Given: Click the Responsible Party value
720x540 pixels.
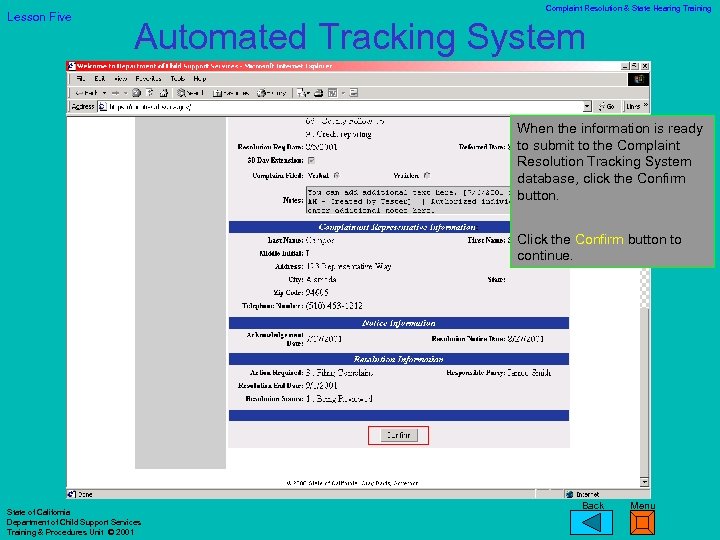Looking at the screenshot, I should tap(529, 372).
